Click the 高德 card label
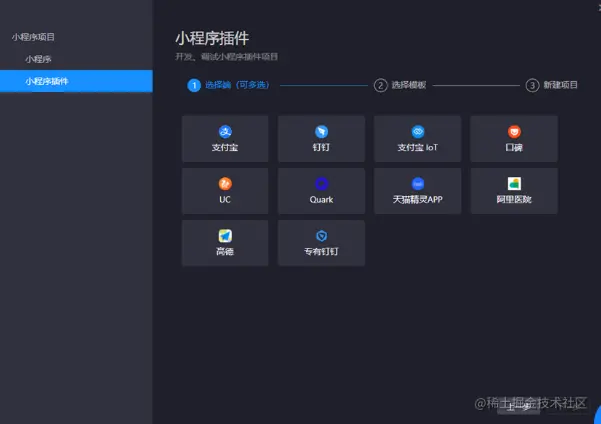 coord(225,252)
